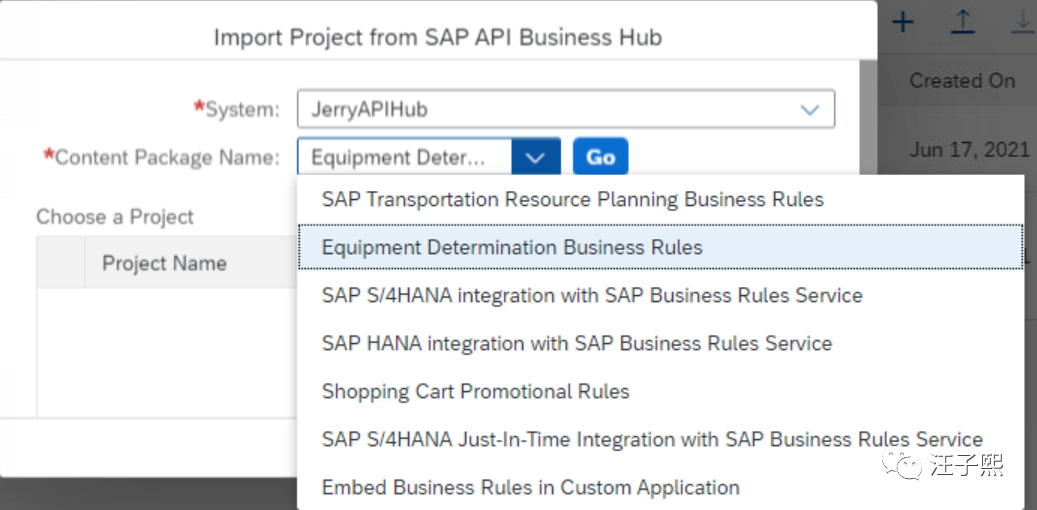Toggle the Content Package Name dropdown arrow

pyautogui.click(x=536, y=157)
